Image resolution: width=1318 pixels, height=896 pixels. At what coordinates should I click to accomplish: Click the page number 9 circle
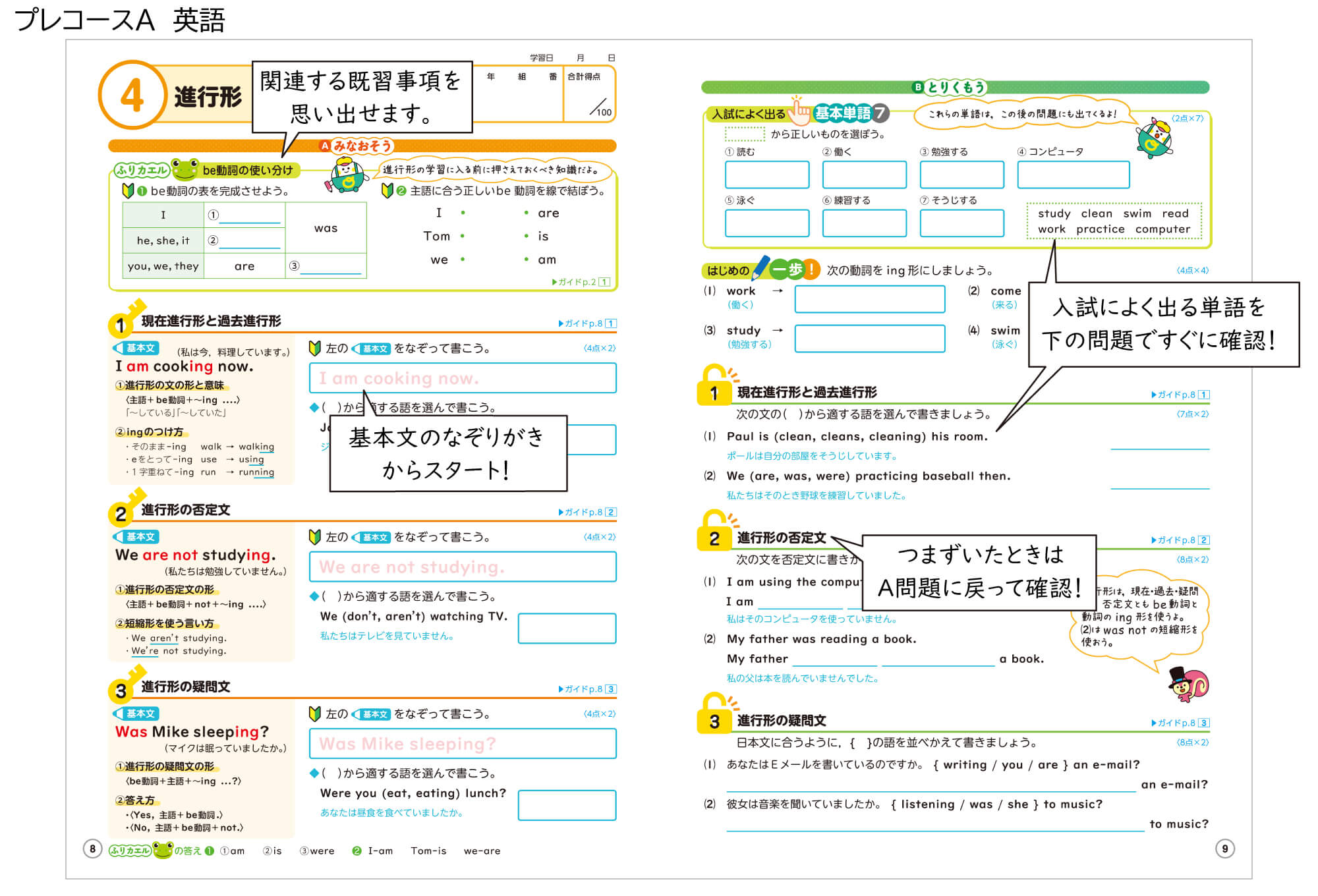tap(1225, 849)
